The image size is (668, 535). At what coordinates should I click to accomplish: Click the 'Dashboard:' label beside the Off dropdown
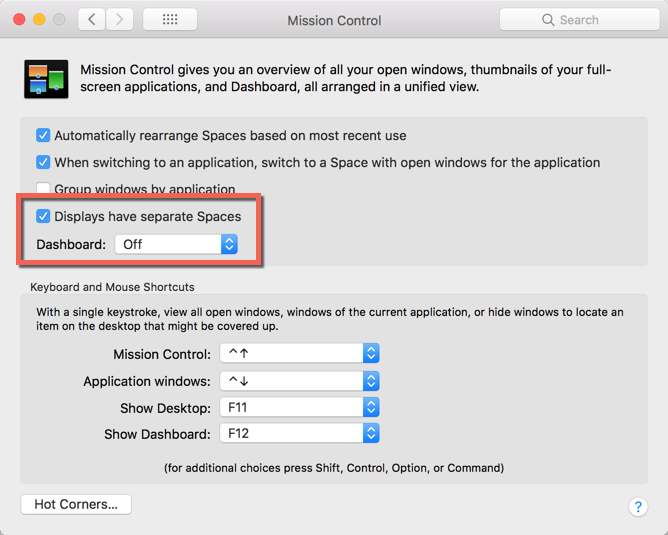[x=71, y=244]
